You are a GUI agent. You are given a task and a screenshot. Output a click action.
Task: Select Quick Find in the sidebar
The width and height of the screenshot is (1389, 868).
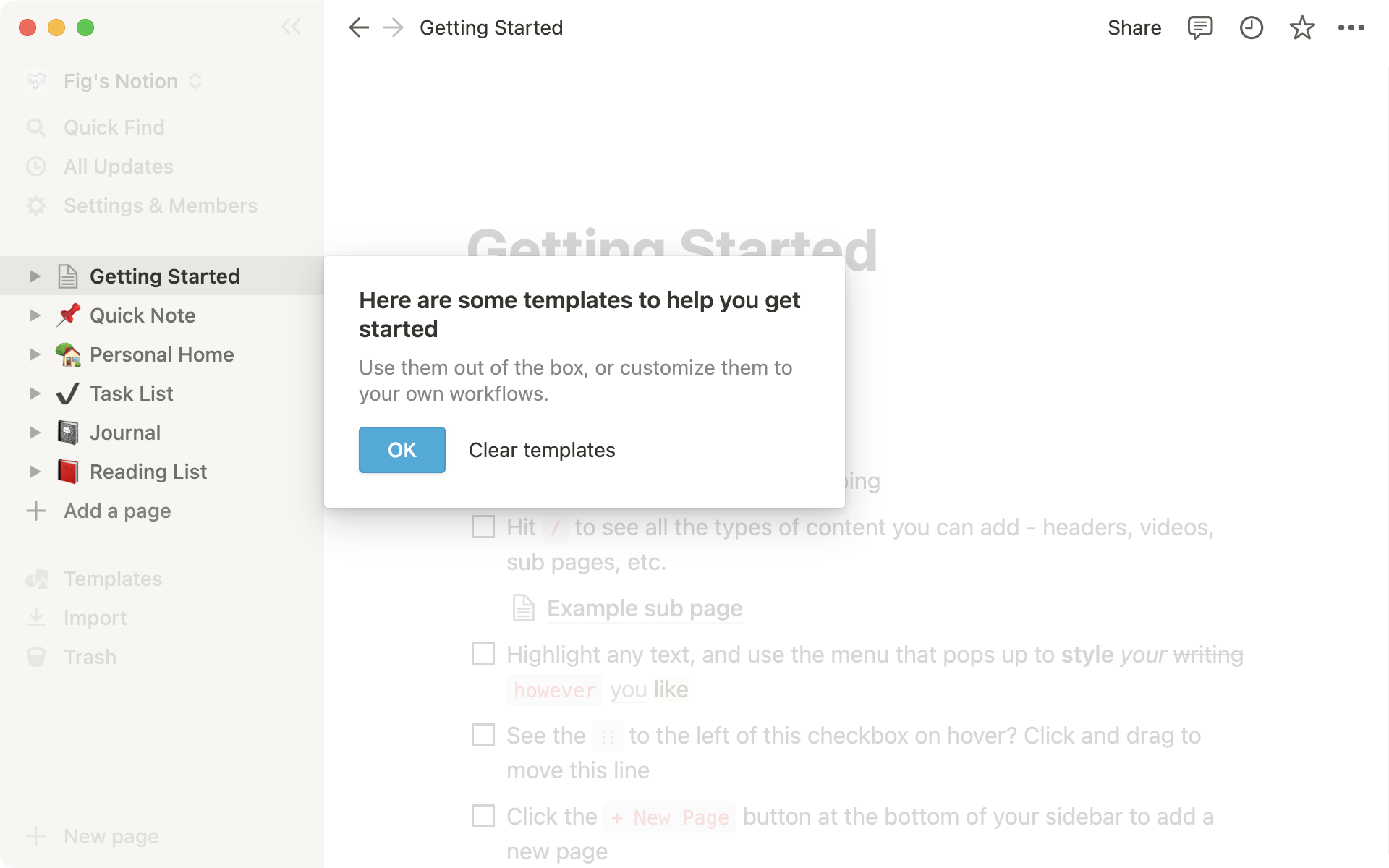(x=114, y=127)
